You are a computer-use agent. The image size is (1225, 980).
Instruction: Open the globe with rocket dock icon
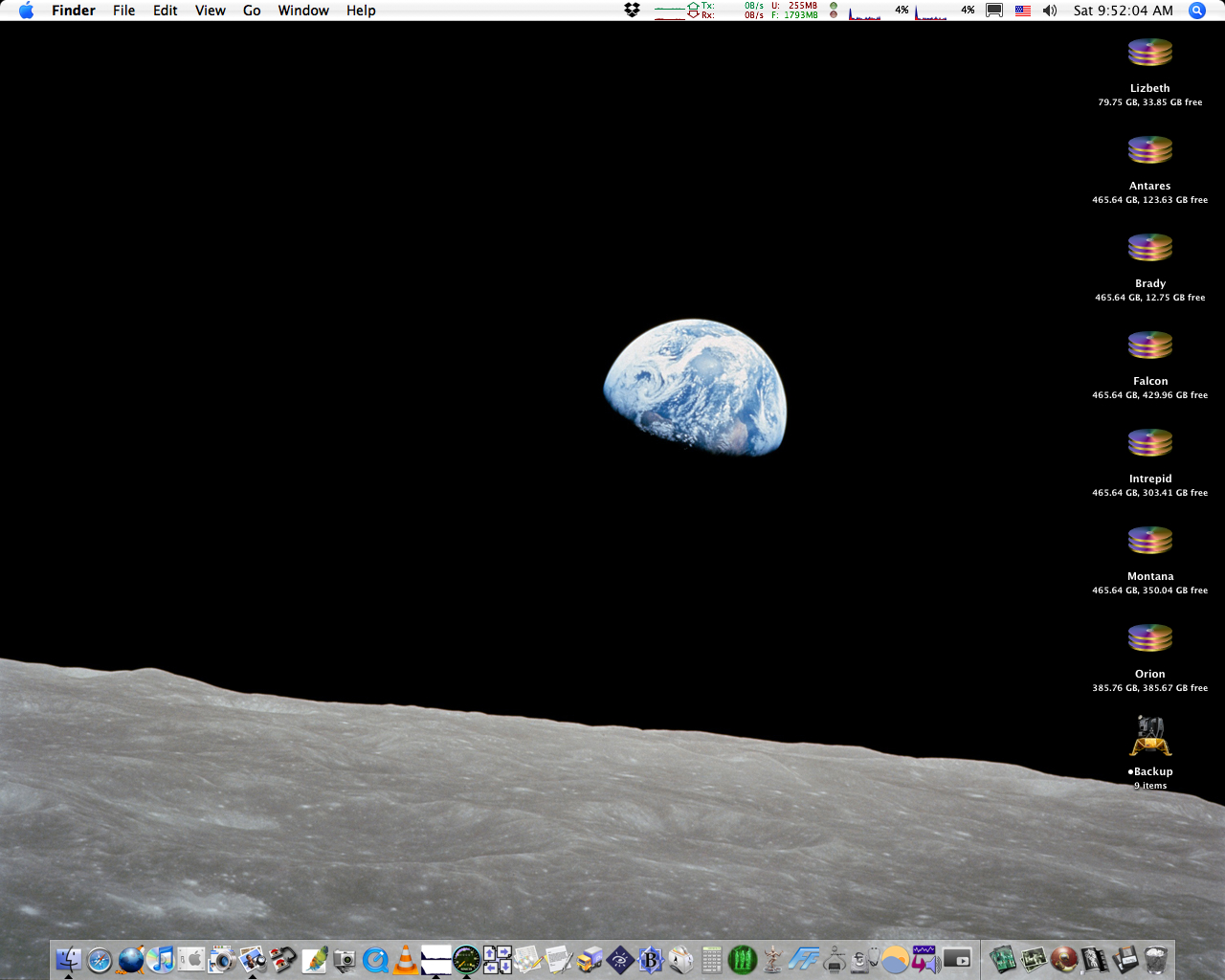[x=131, y=959]
